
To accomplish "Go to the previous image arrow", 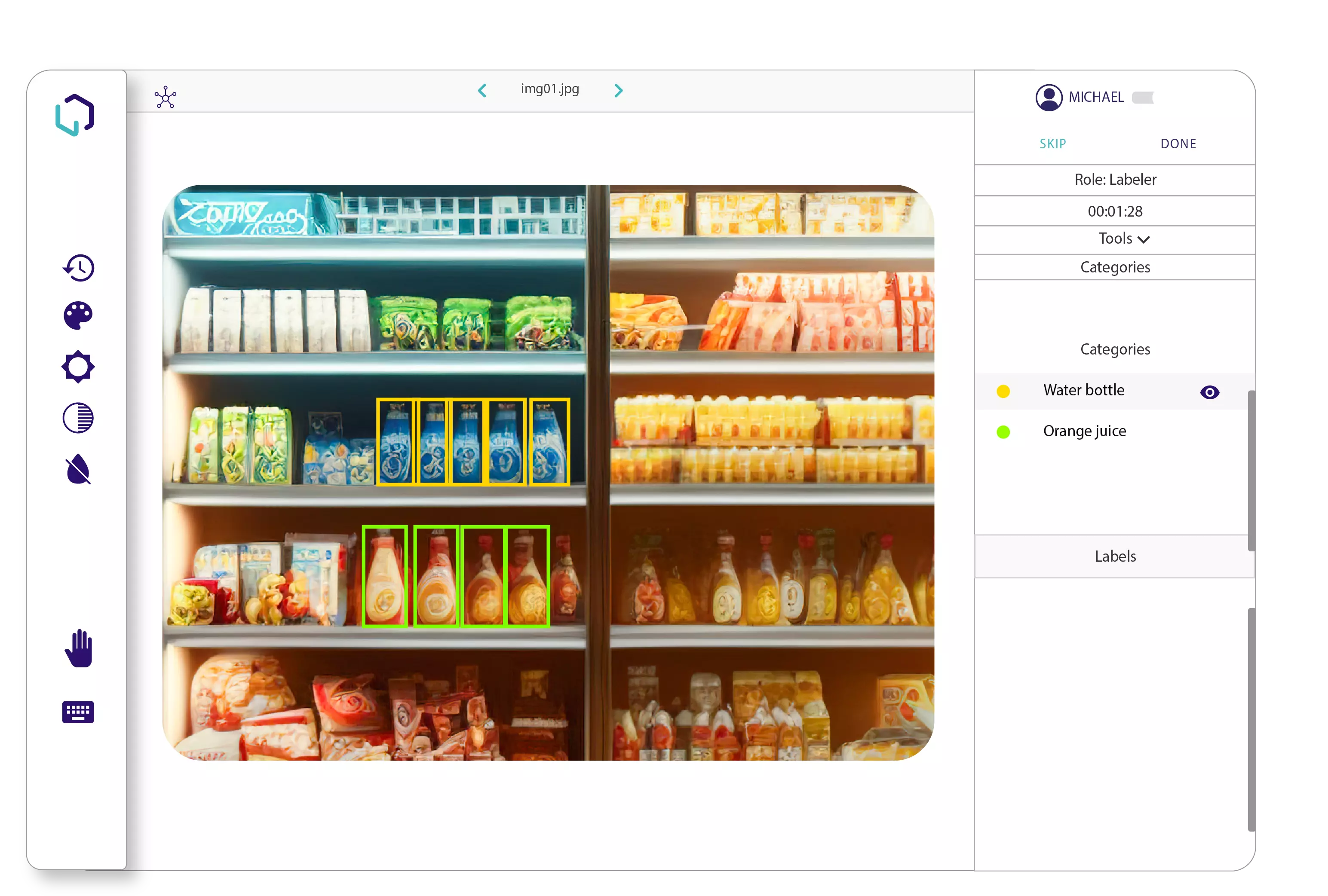I will pyautogui.click(x=482, y=90).
